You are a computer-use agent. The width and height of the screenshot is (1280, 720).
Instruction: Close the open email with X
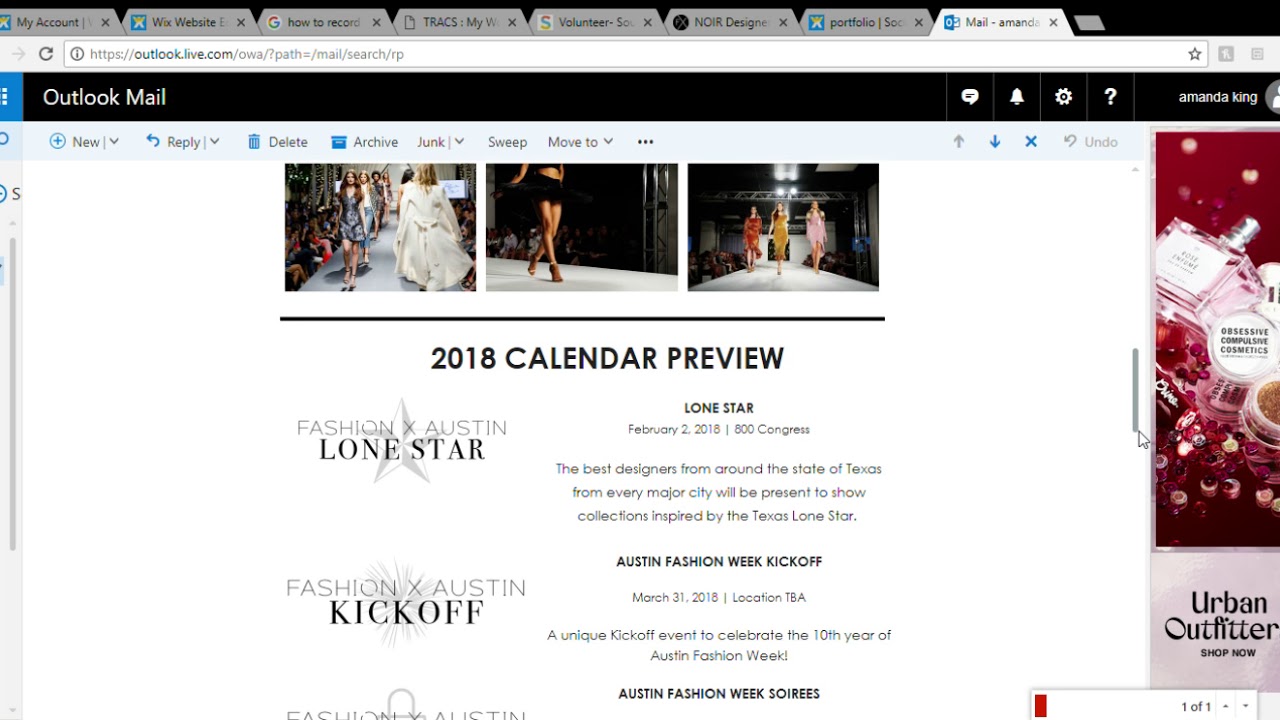click(1031, 142)
